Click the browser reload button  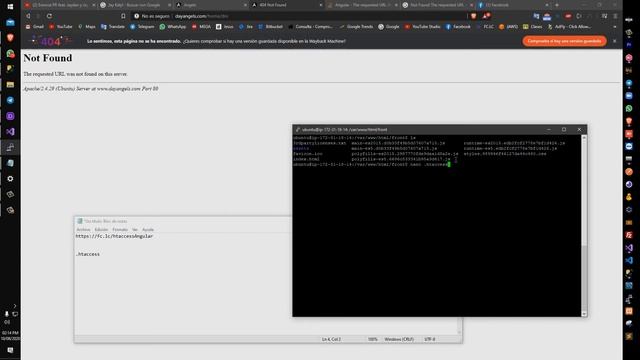coord(49,16)
